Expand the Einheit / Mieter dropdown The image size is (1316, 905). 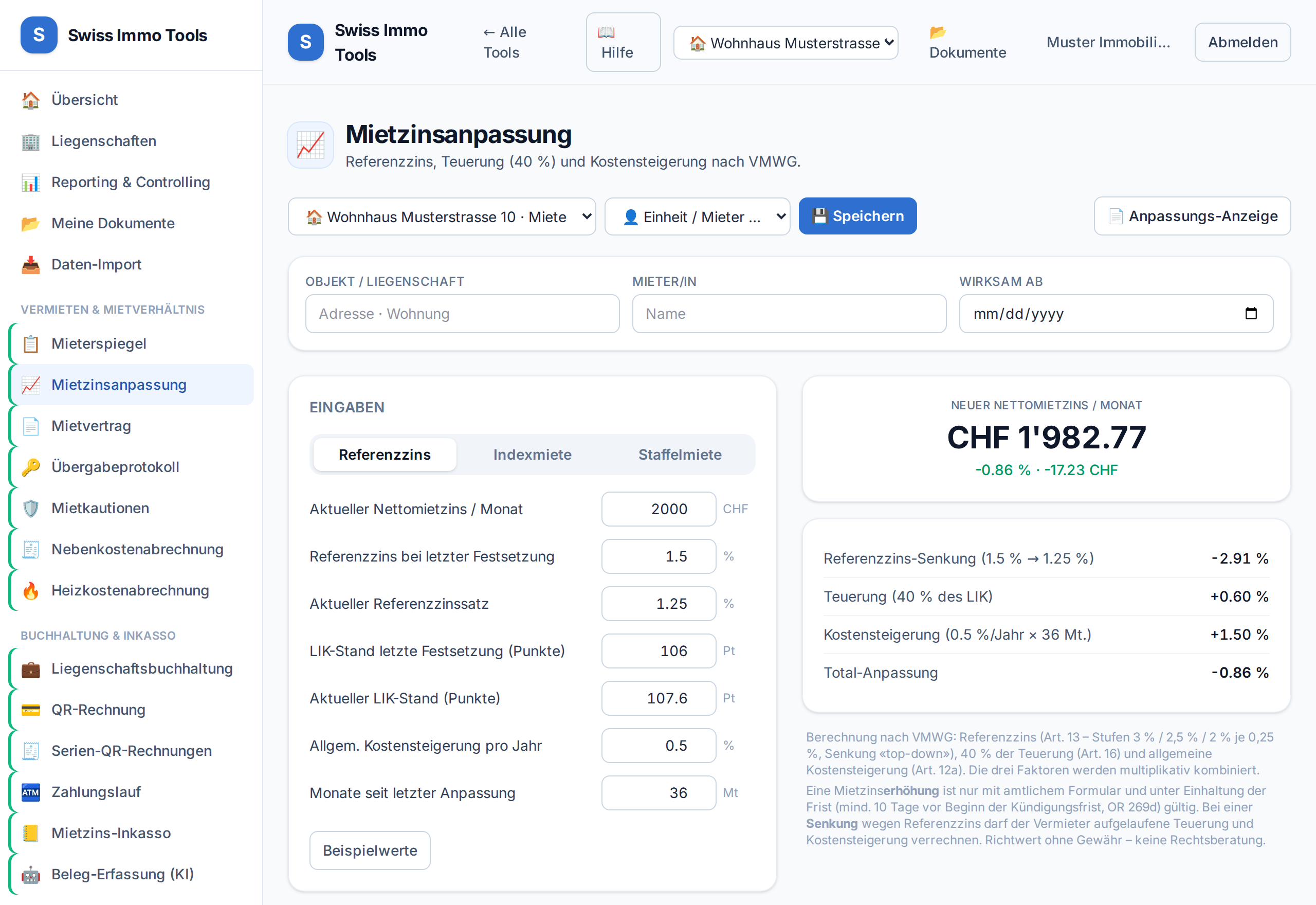(x=697, y=216)
